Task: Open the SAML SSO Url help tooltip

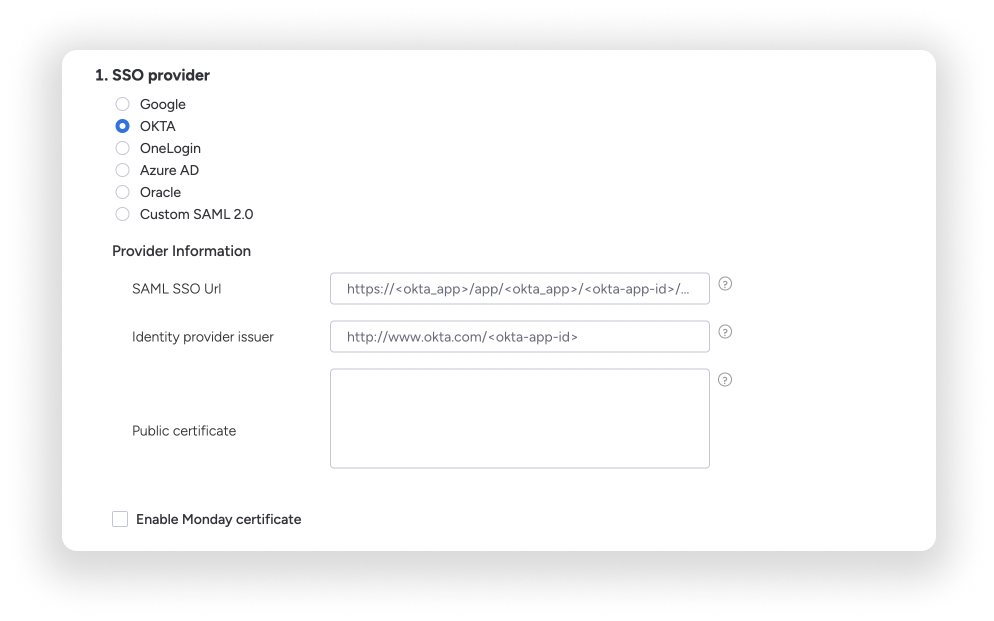Action: click(x=725, y=284)
